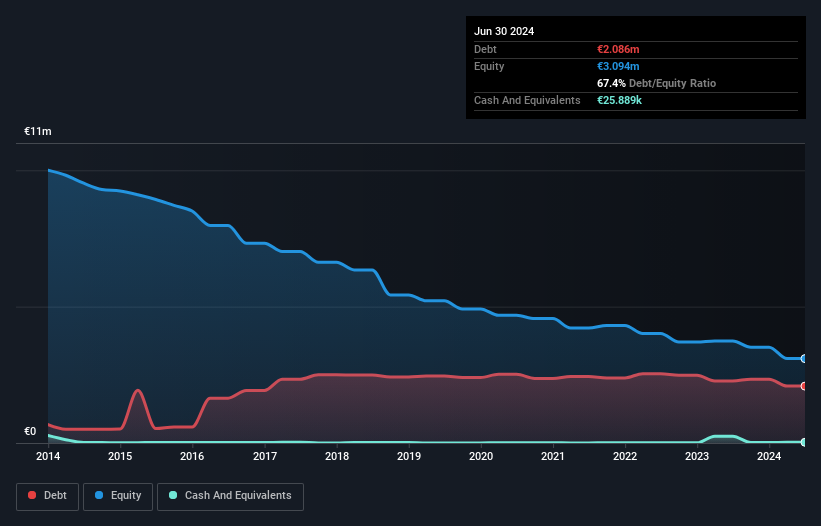
Task: Toggle the Equity series legend button
Action: 118,496
